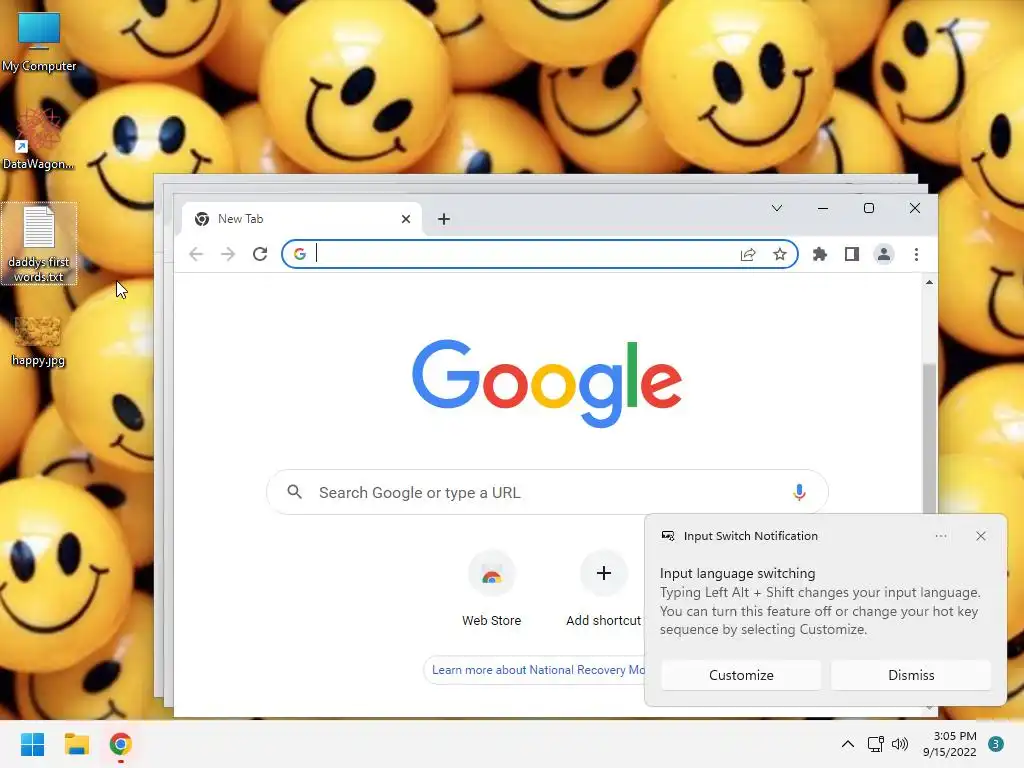
Task: Expand the Chrome tab search chevron
Action: click(776, 208)
